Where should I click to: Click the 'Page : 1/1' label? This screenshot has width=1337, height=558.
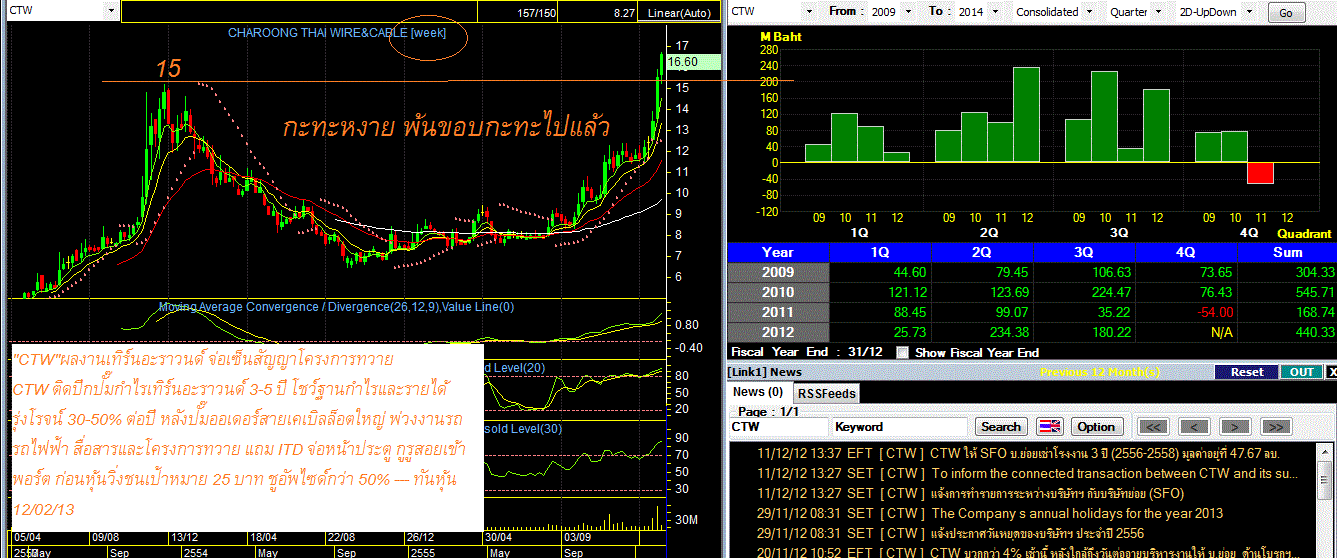(x=769, y=411)
